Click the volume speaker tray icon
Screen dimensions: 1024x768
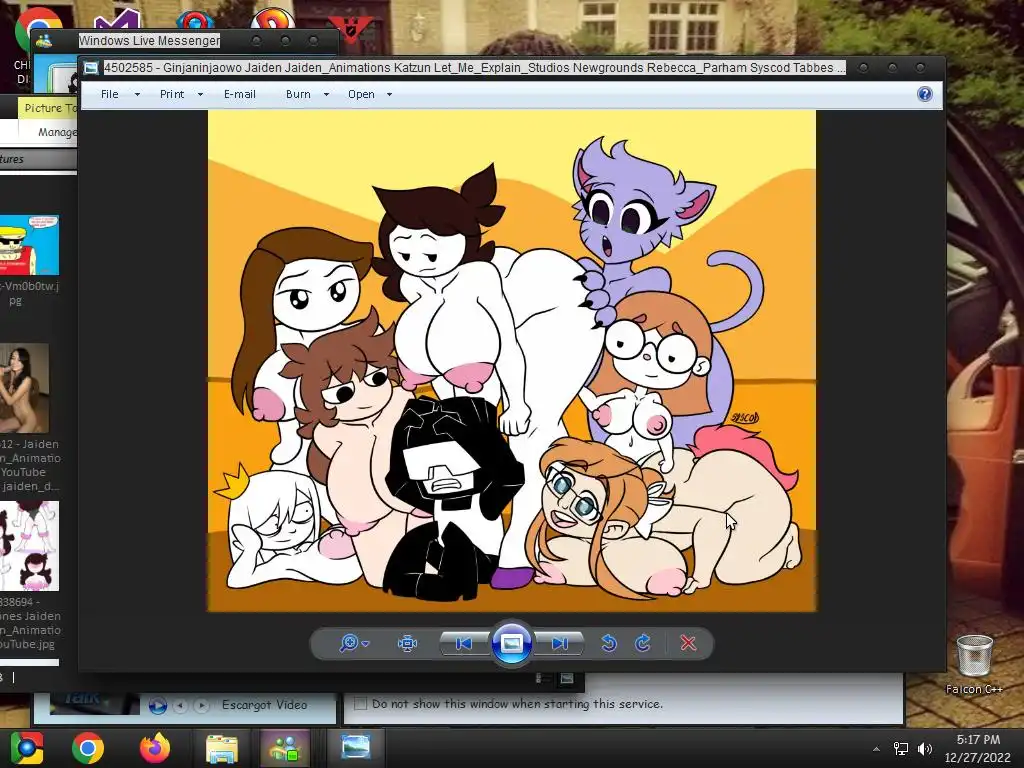coord(925,749)
